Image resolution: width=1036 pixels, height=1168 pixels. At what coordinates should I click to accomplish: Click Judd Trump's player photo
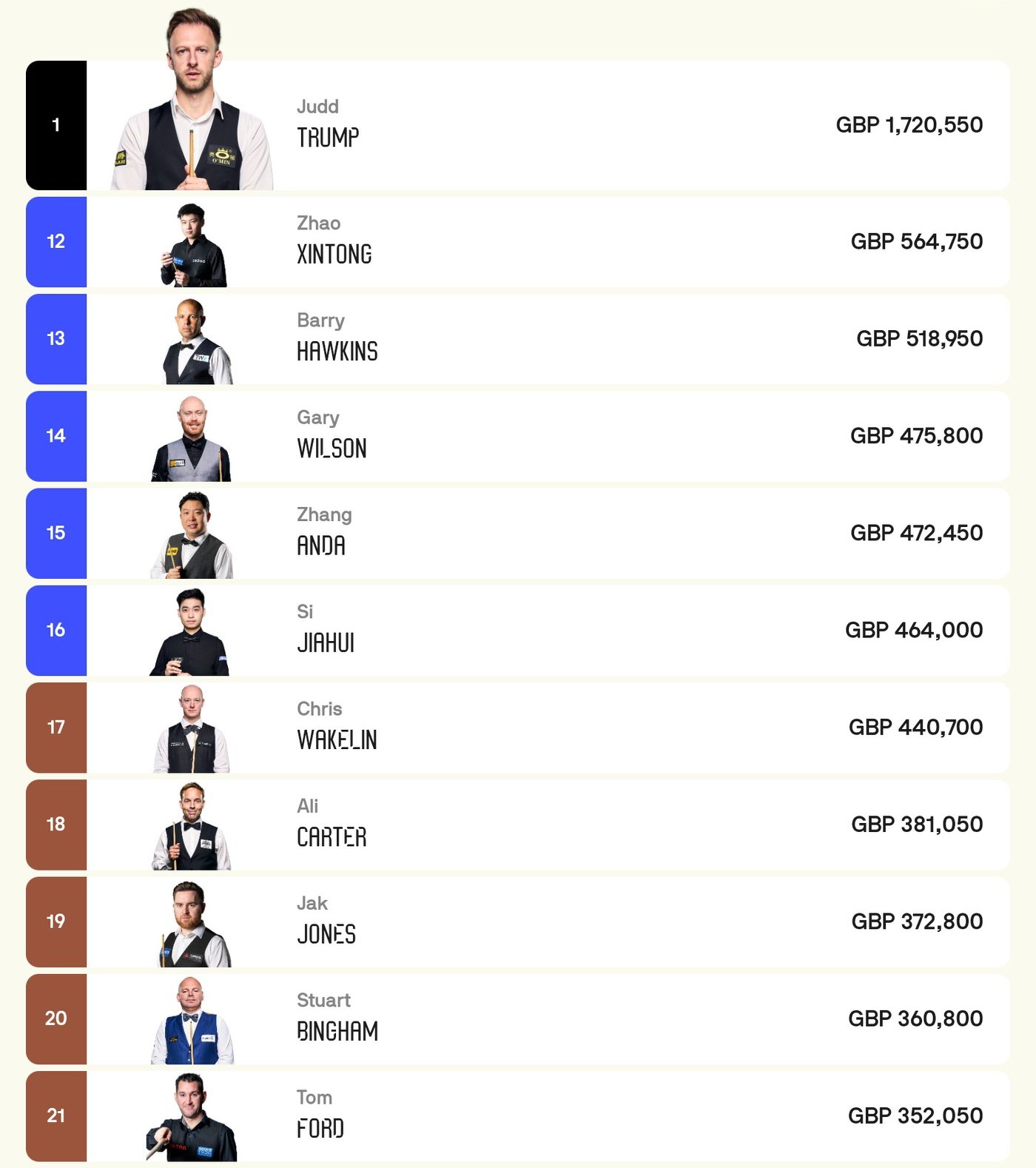[192, 104]
